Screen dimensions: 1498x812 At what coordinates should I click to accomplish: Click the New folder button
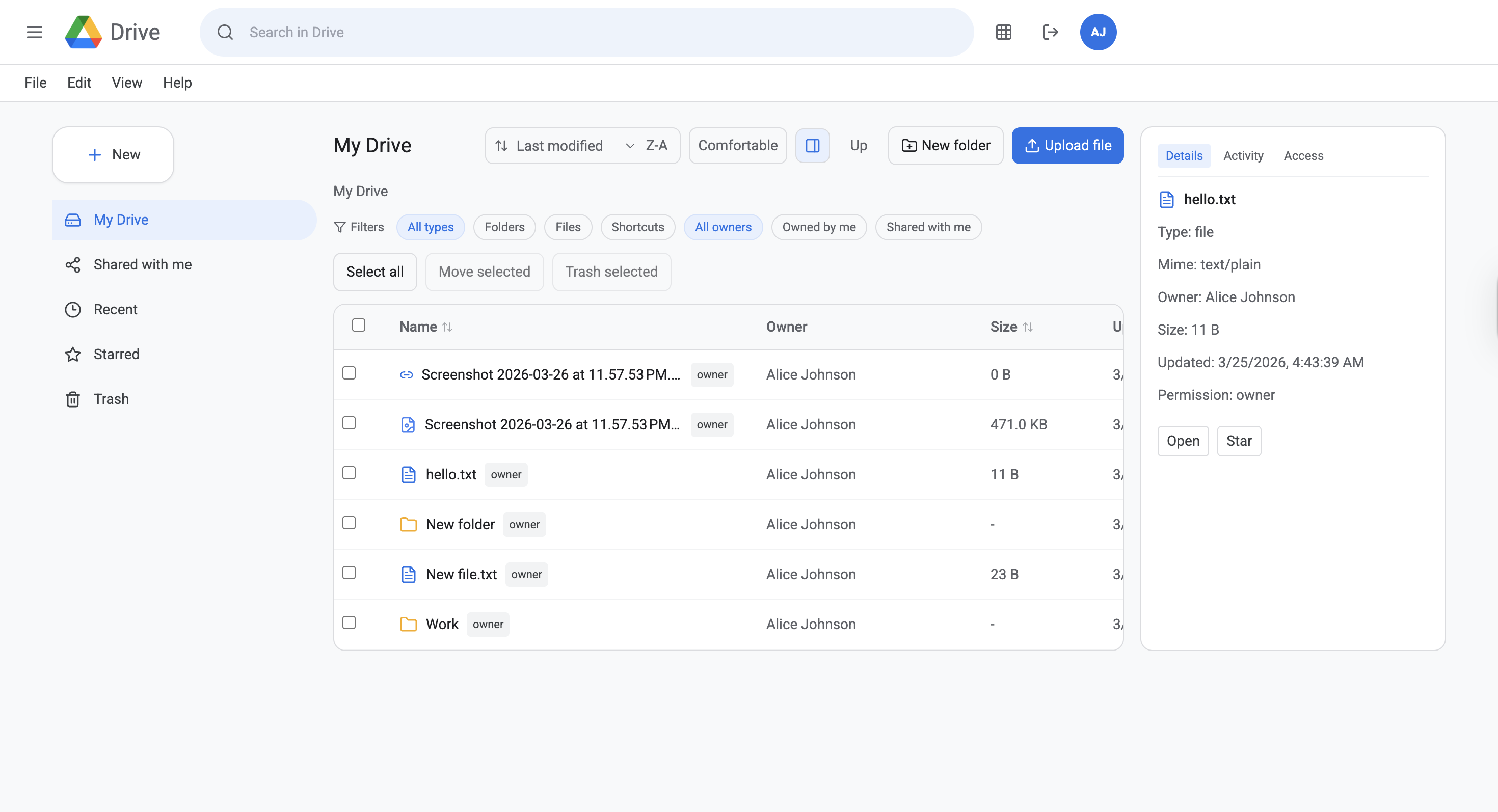coord(946,145)
